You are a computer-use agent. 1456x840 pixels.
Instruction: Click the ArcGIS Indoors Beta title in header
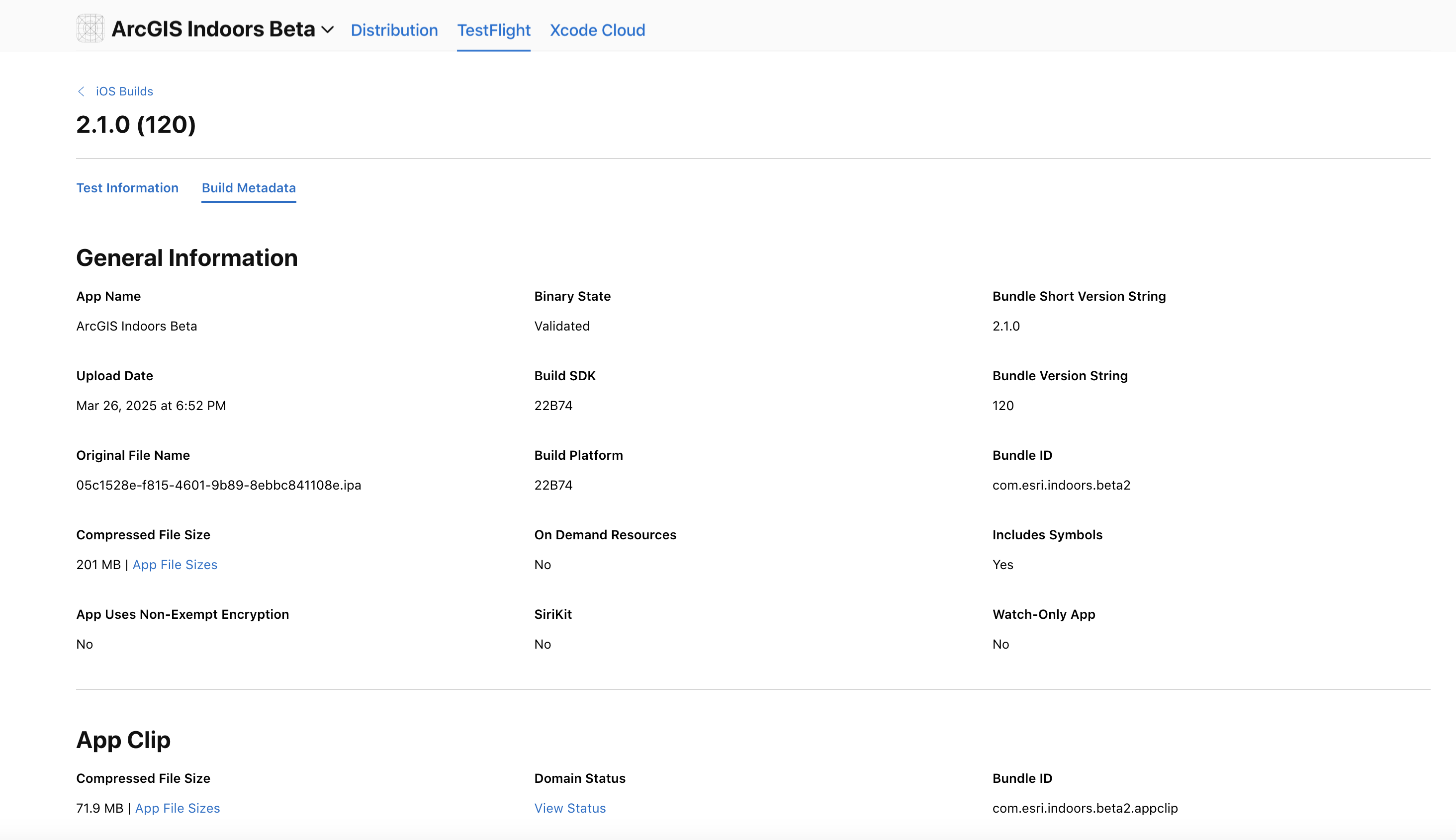213,29
